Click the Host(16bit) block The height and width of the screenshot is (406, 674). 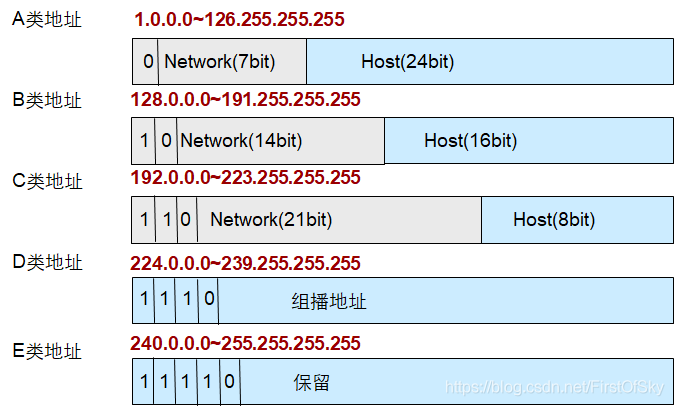pyautogui.click(x=529, y=141)
